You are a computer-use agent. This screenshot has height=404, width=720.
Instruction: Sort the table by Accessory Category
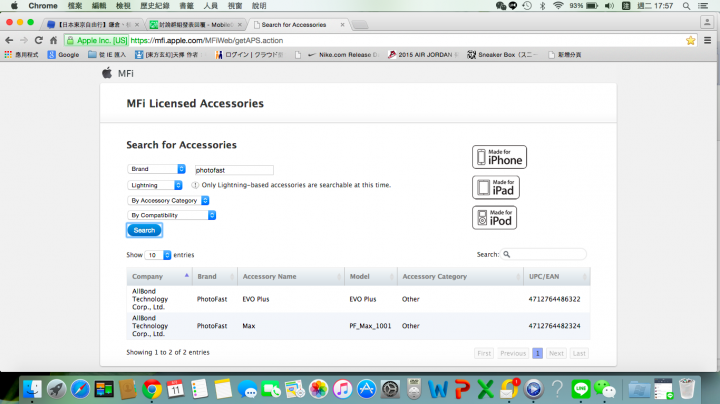[x=461, y=276]
